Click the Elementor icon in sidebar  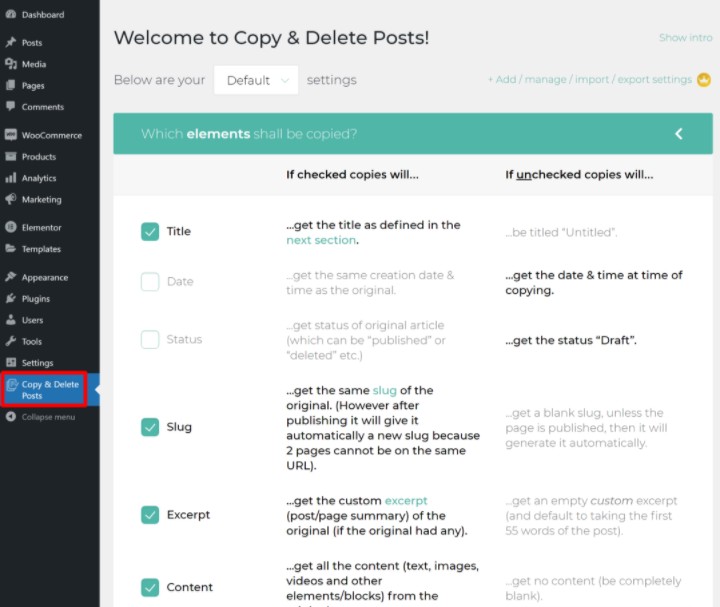click(10, 228)
